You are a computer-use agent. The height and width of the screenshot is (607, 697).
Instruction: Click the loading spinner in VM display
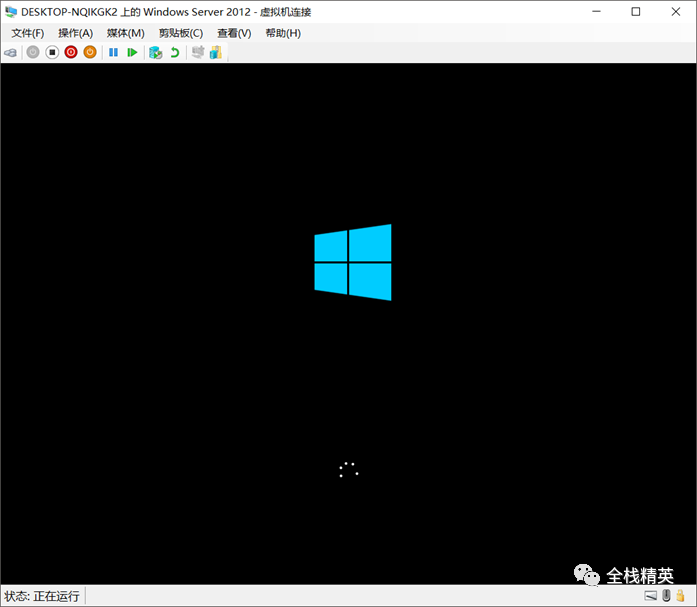[349, 470]
